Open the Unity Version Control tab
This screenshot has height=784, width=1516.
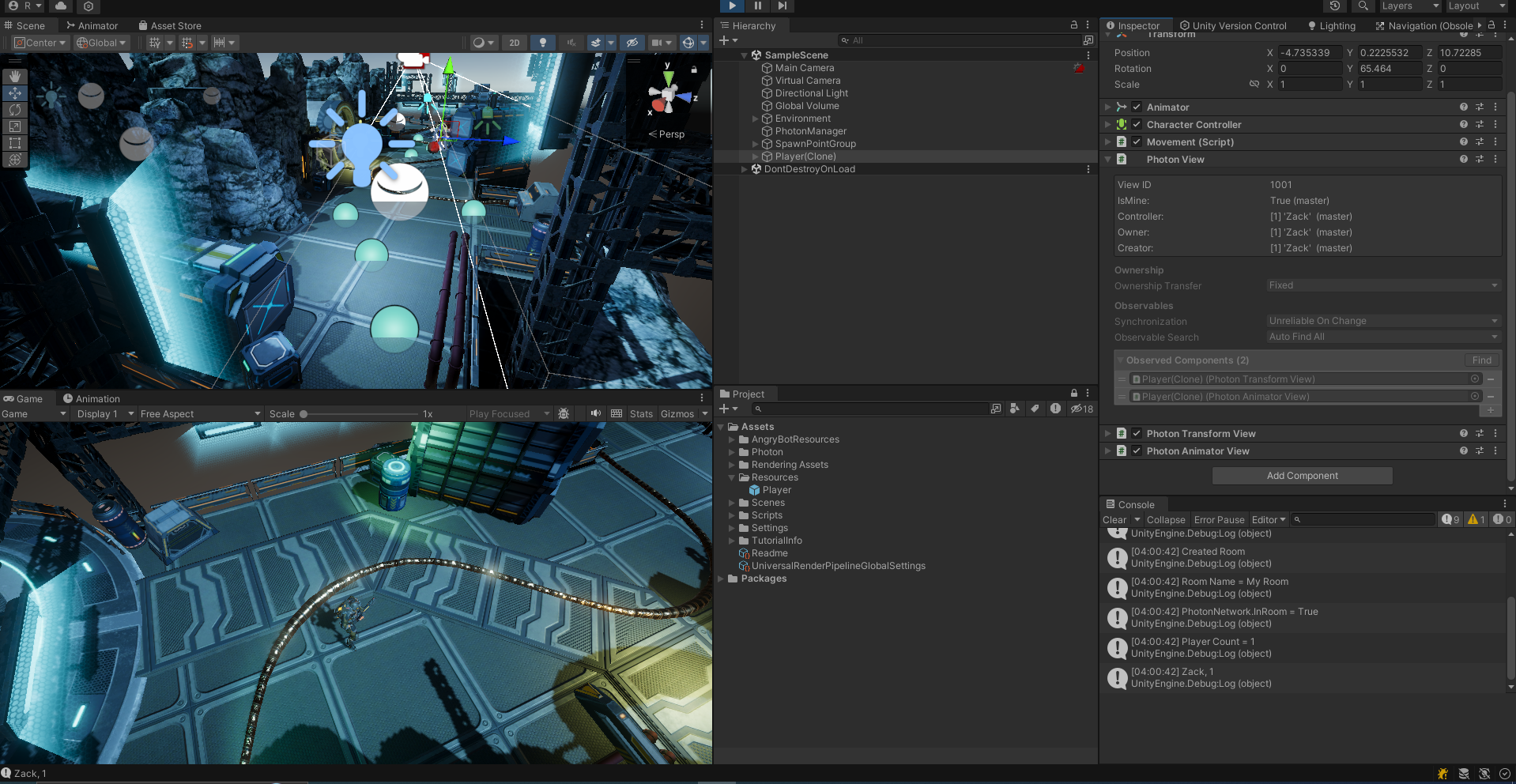1233,25
